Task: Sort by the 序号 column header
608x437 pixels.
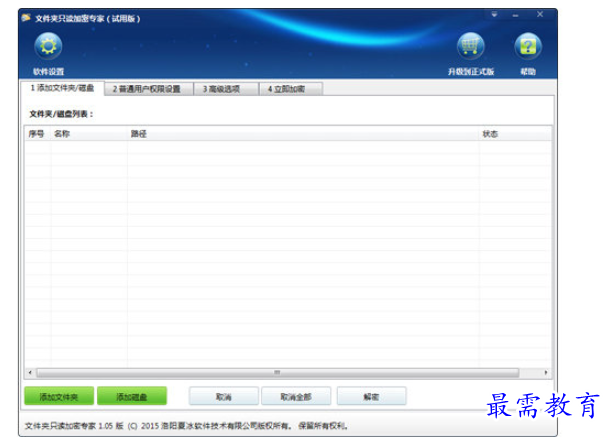Action: coord(37,134)
